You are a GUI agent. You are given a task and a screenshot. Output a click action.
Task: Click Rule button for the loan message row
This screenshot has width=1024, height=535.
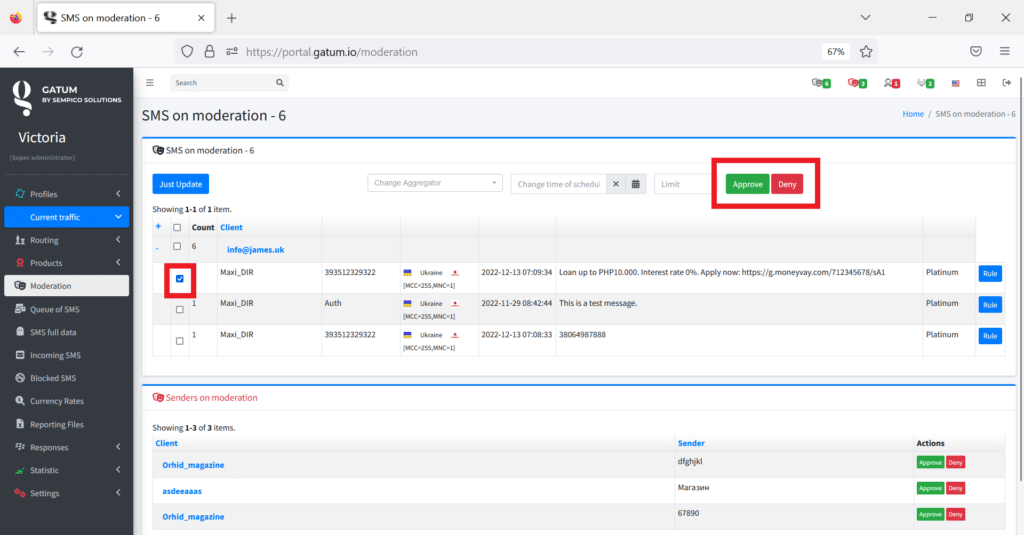coord(990,274)
